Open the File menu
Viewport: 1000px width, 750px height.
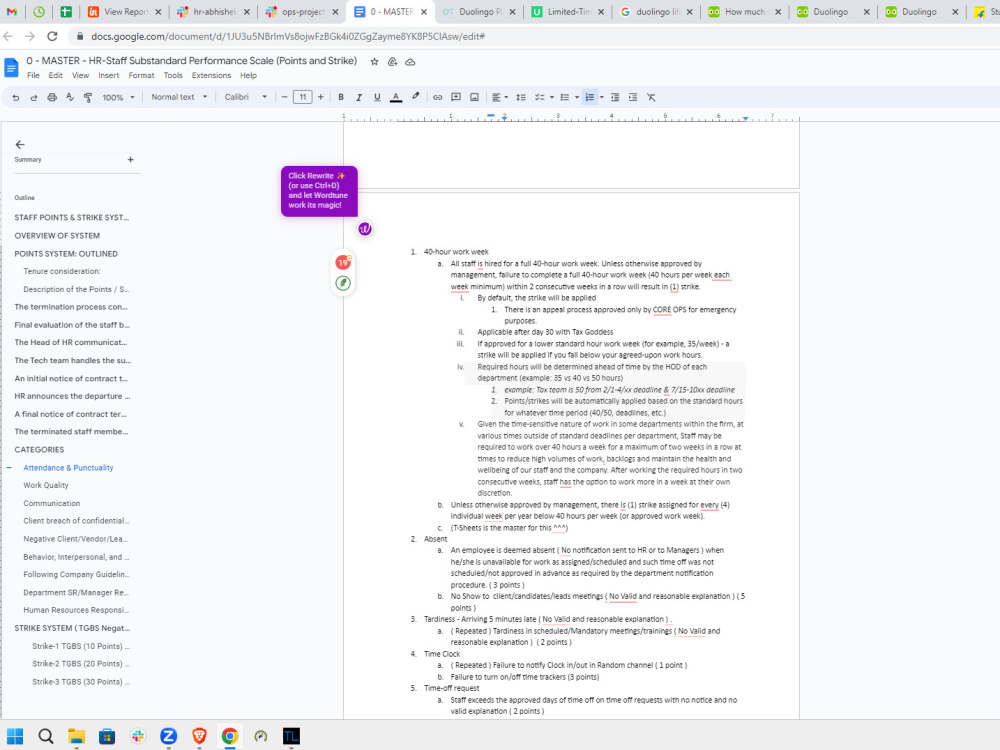pos(33,75)
